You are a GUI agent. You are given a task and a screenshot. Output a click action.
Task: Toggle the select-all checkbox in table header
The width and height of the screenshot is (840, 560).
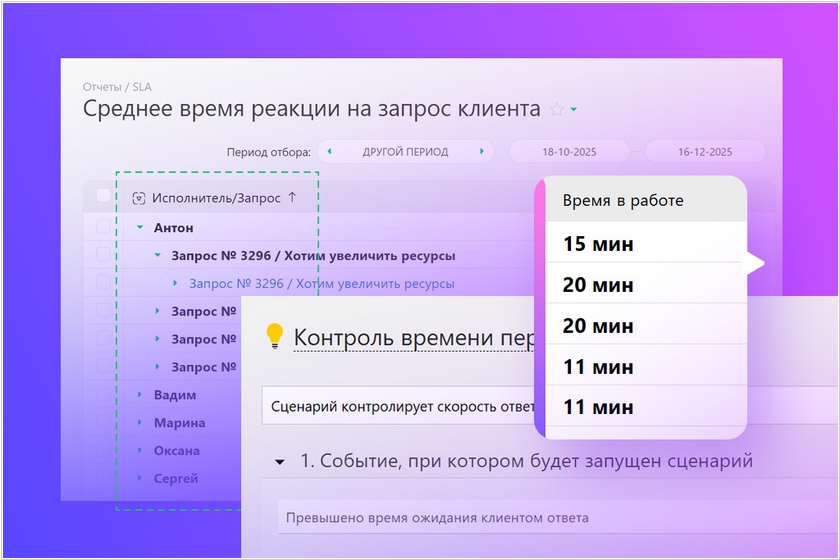104,197
